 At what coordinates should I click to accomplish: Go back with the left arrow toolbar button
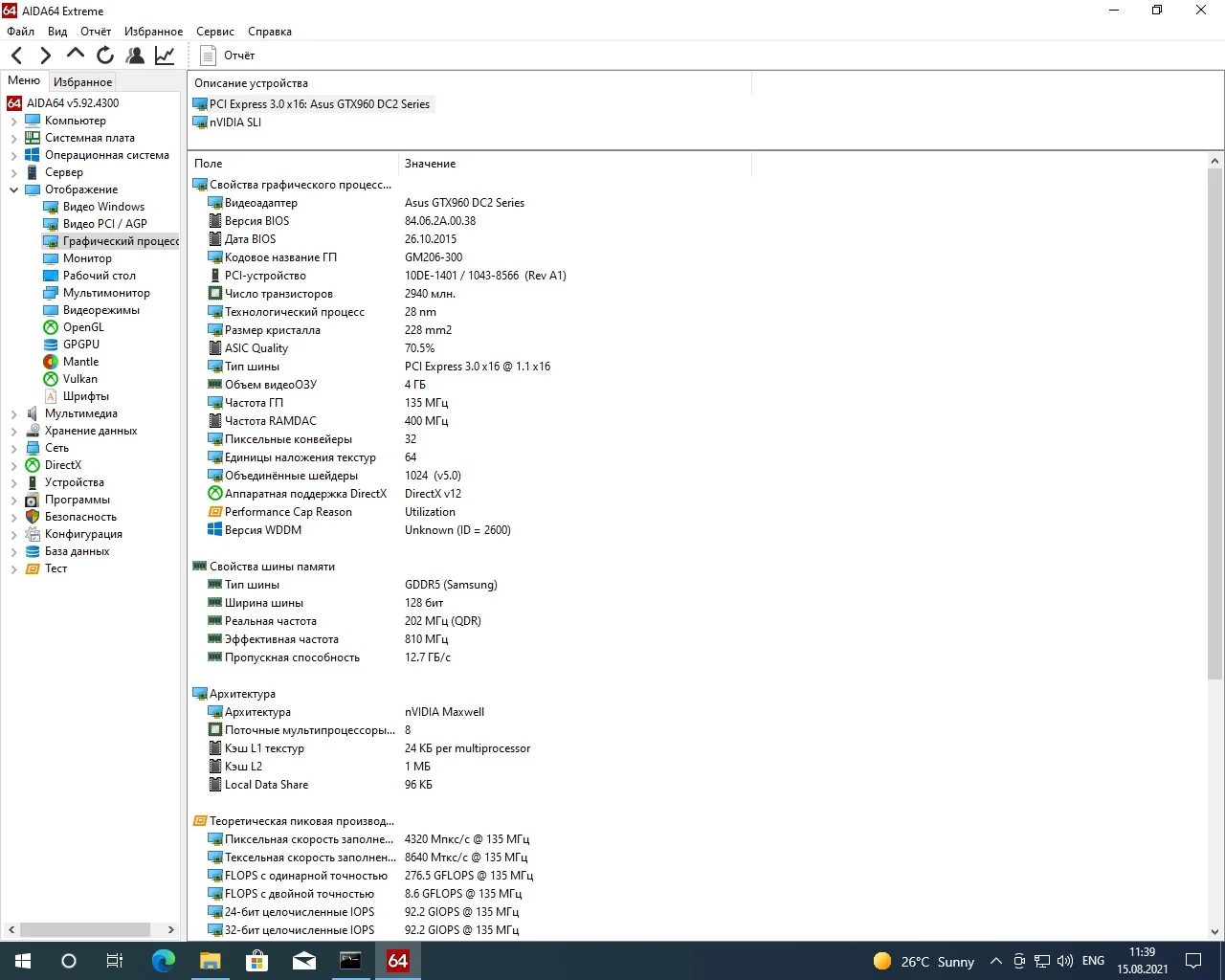pos(16,56)
